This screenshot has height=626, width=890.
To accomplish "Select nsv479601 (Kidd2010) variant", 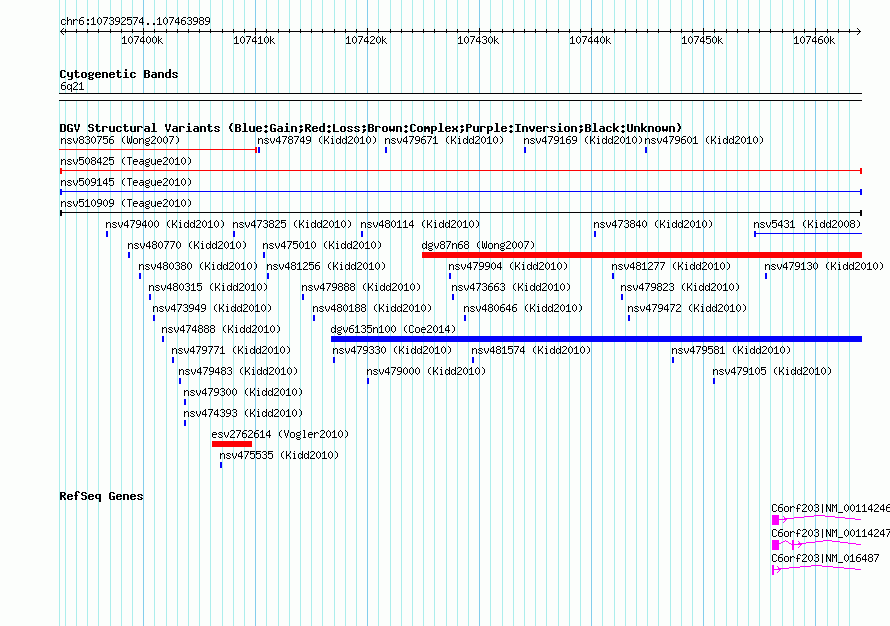I will (x=704, y=140).
